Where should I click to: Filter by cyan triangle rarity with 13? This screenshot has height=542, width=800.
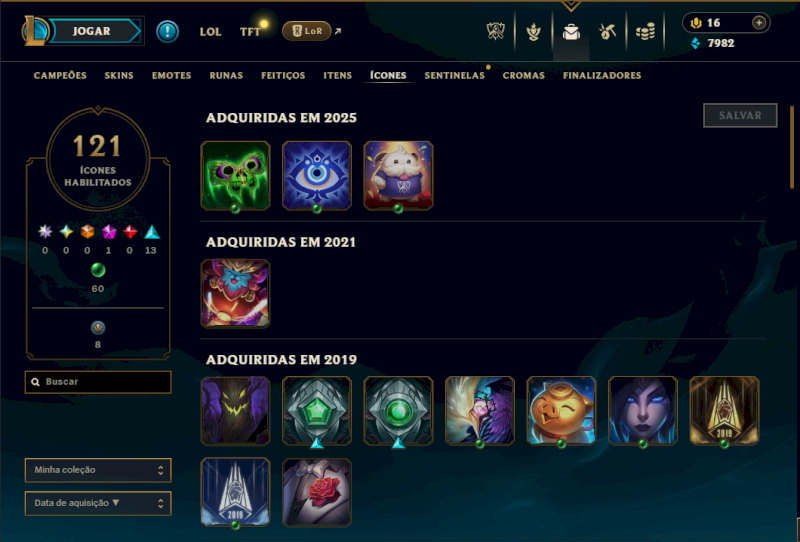click(152, 232)
